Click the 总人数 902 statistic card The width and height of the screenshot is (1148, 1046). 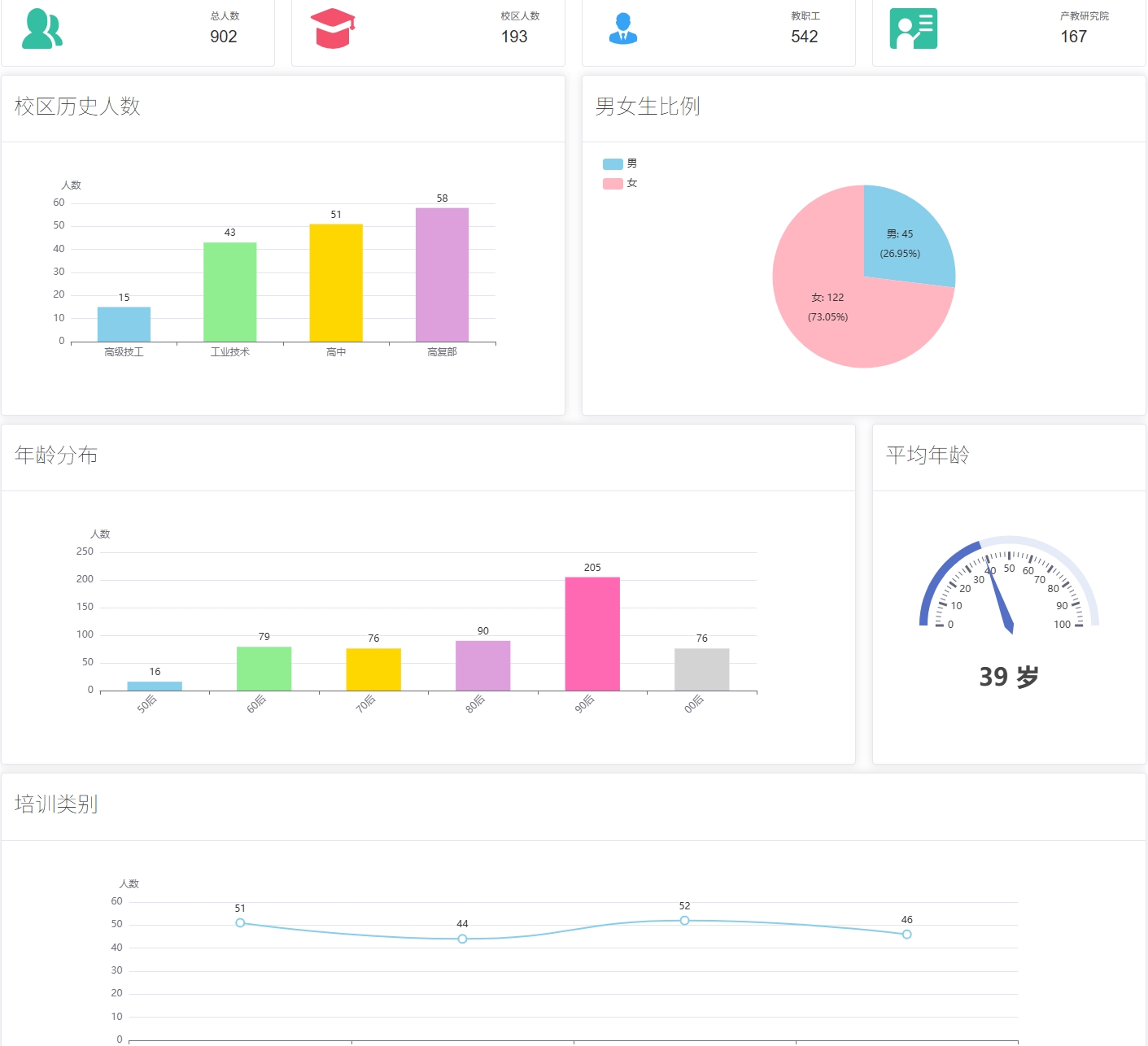click(x=137, y=33)
